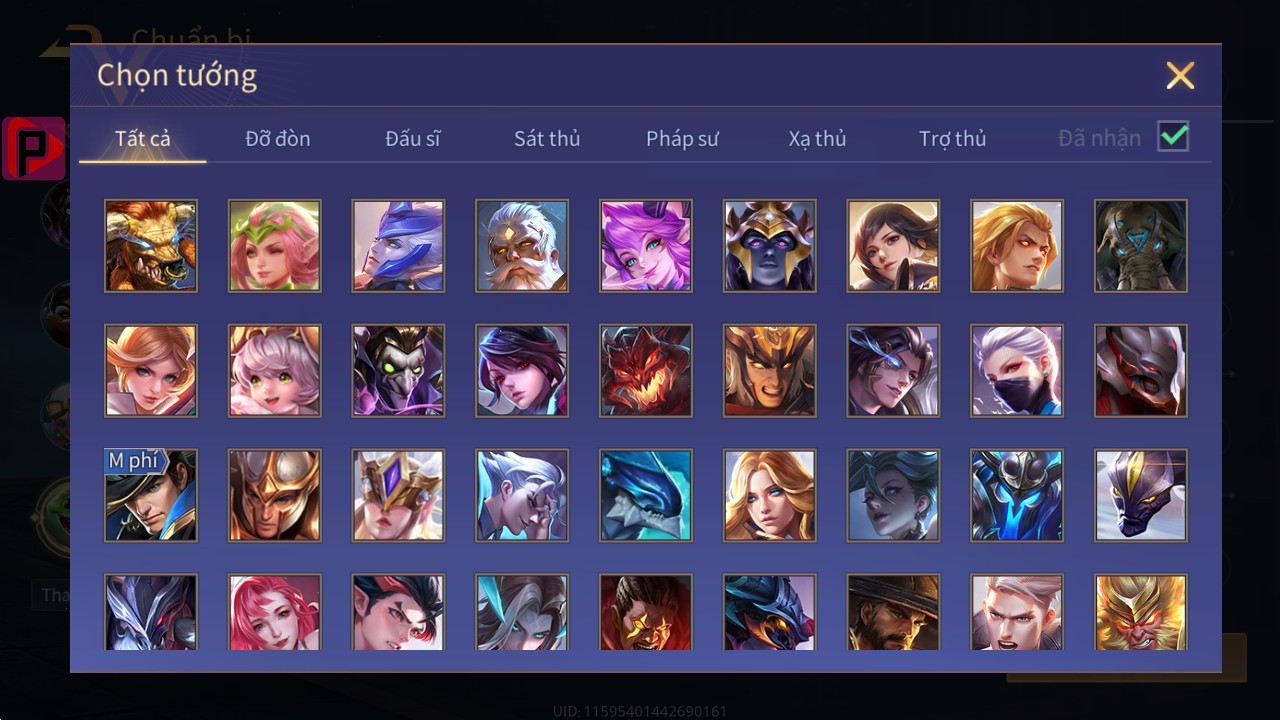Switch to the Đỡ đòn tab
This screenshot has width=1280, height=720.
click(278, 139)
